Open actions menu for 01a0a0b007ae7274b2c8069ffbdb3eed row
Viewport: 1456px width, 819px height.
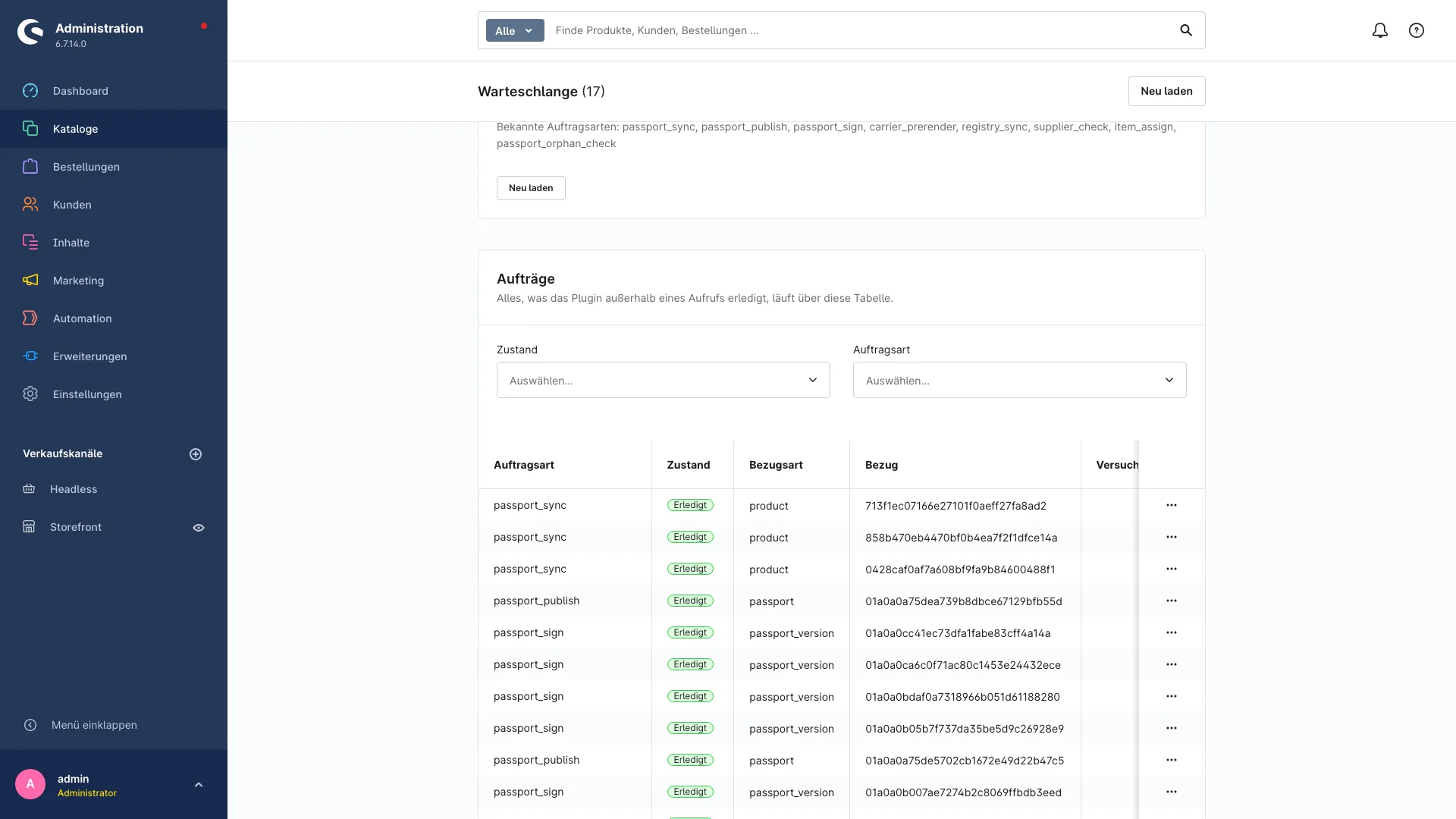[x=1172, y=792]
